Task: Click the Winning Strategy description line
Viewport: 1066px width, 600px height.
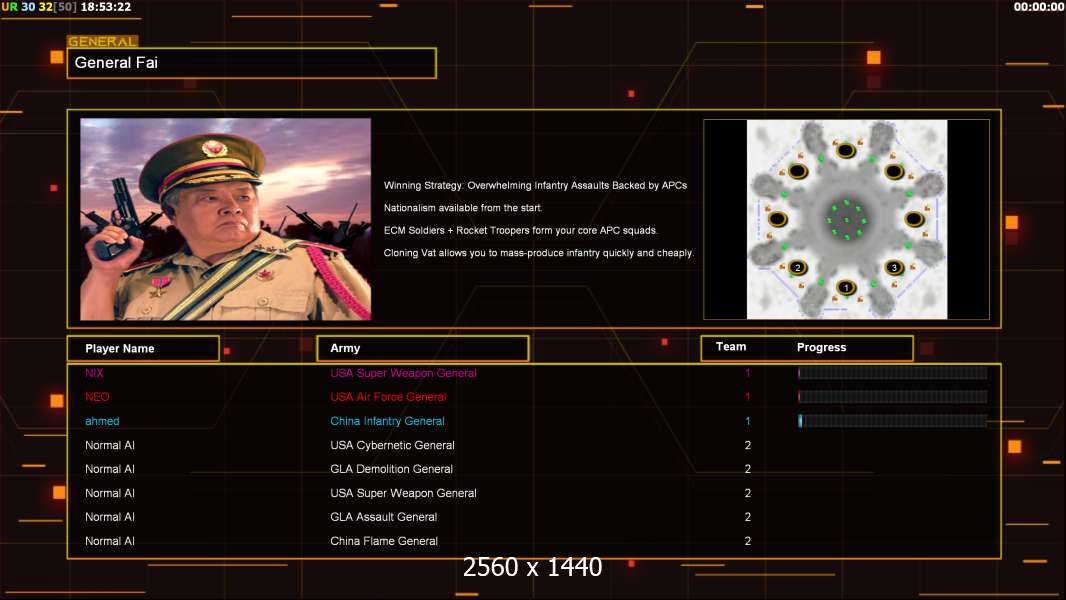Action: coord(536,186)
